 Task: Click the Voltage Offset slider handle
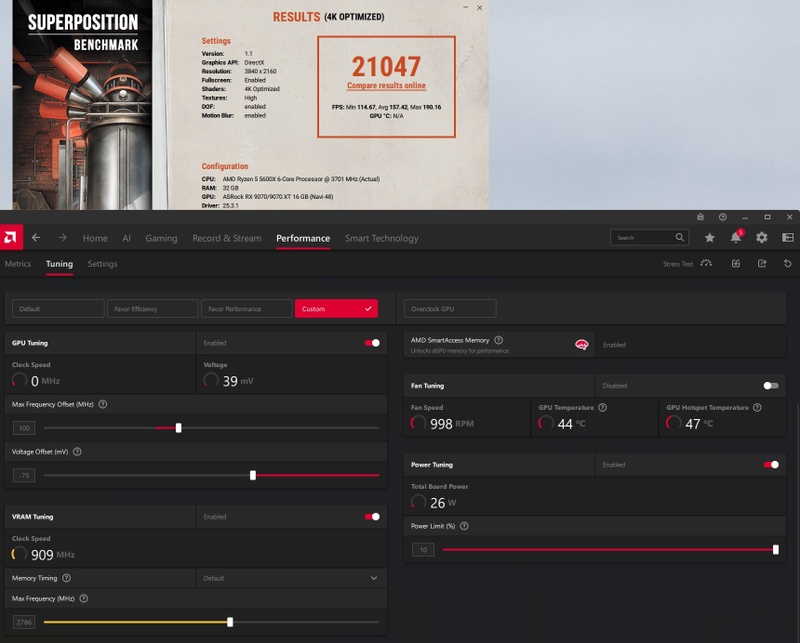point(253,476)
